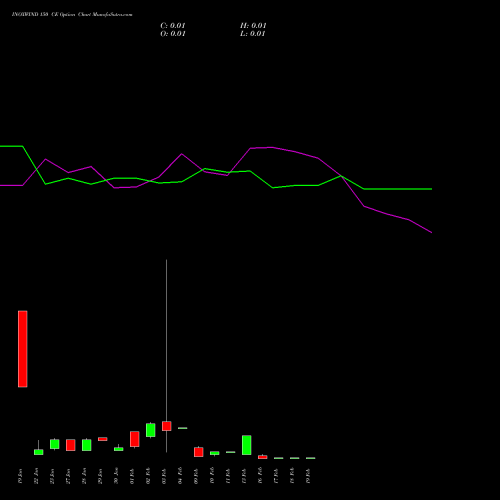Click the 27 Jan date label
Screen dimensions: 500x500
tap(68, 476)
